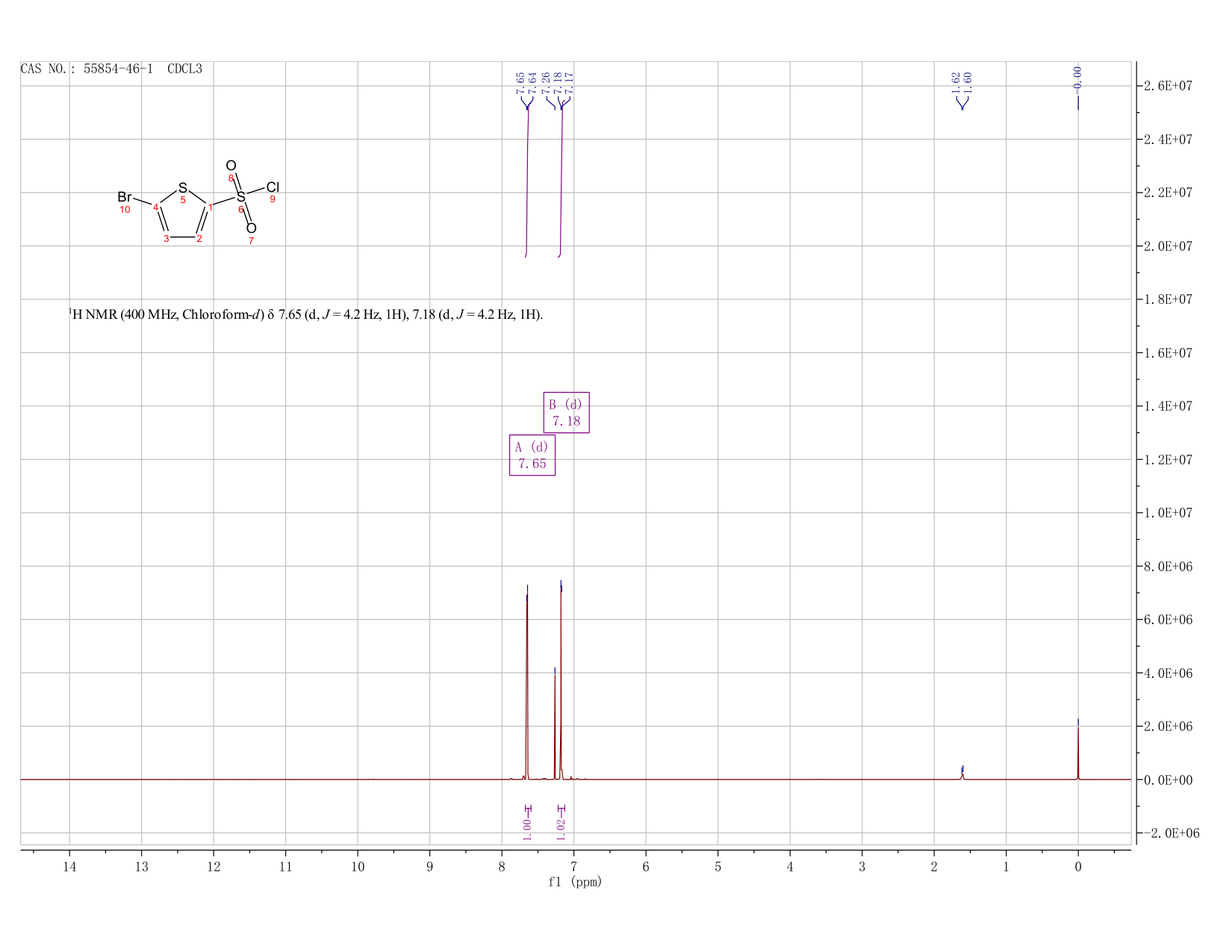Click the 7 ppm tick label
Image resolution: width=1232 pixels, height=952 pixels.
pyautogui.click(x=573, y=866)
